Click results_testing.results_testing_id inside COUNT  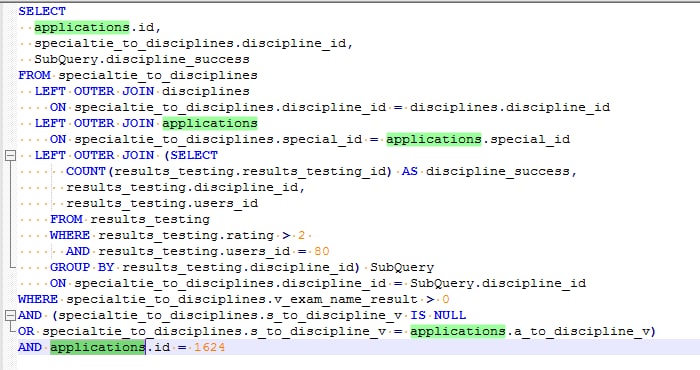(250, 171)
